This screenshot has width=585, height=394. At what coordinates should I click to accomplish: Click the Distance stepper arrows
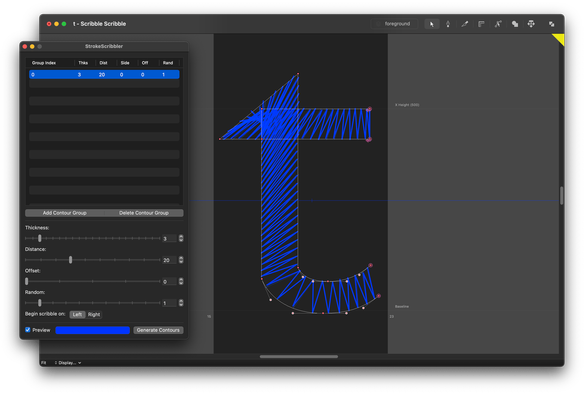tap(181, 260)
